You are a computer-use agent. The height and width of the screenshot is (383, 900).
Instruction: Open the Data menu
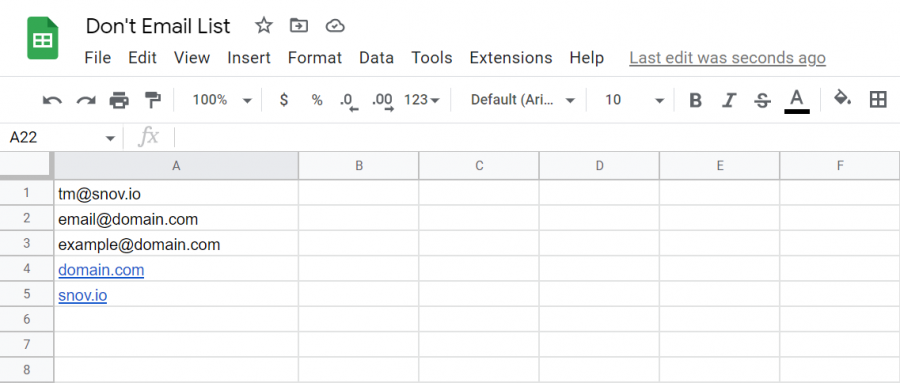coord(377,58)
